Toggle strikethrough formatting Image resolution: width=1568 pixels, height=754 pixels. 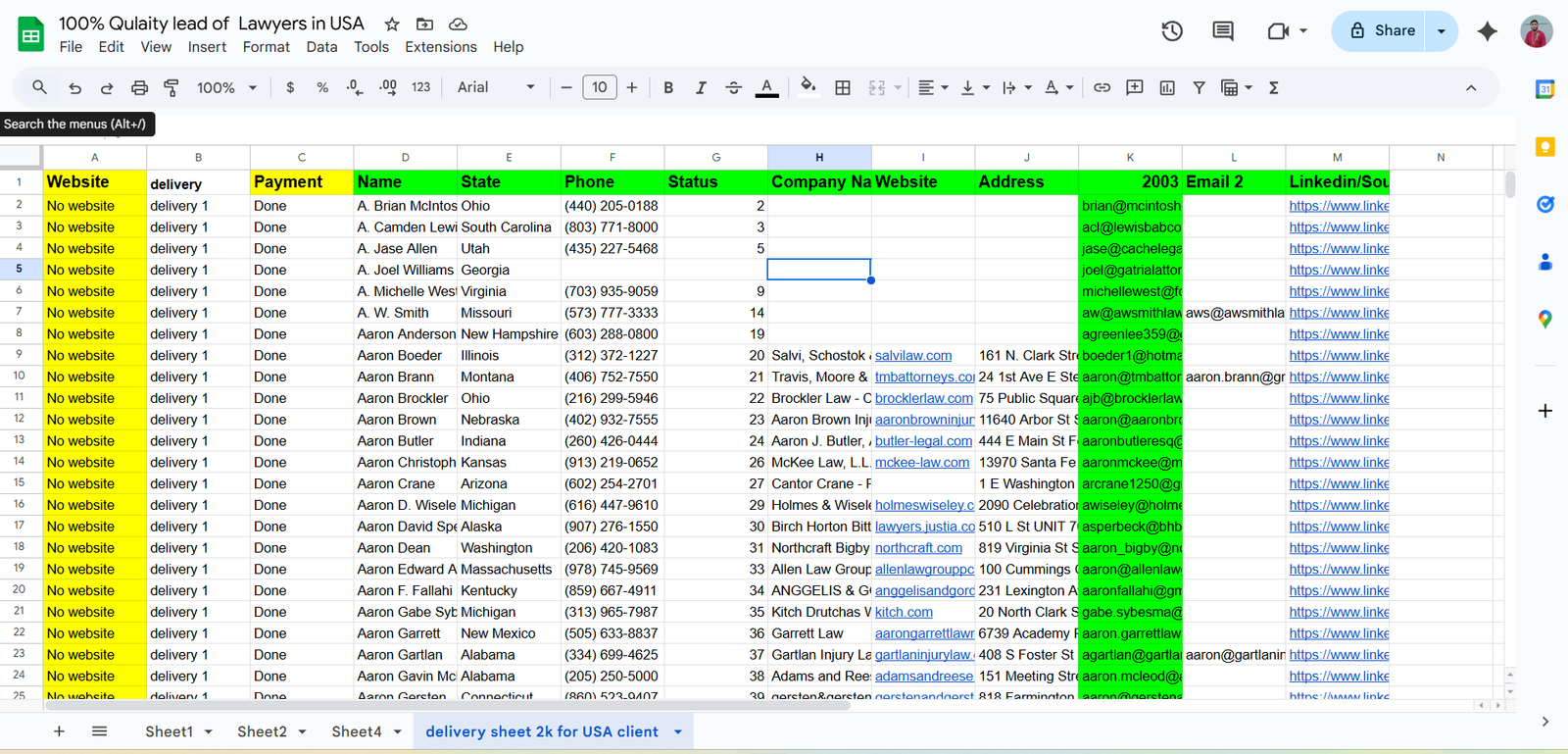tap(733, 88)
